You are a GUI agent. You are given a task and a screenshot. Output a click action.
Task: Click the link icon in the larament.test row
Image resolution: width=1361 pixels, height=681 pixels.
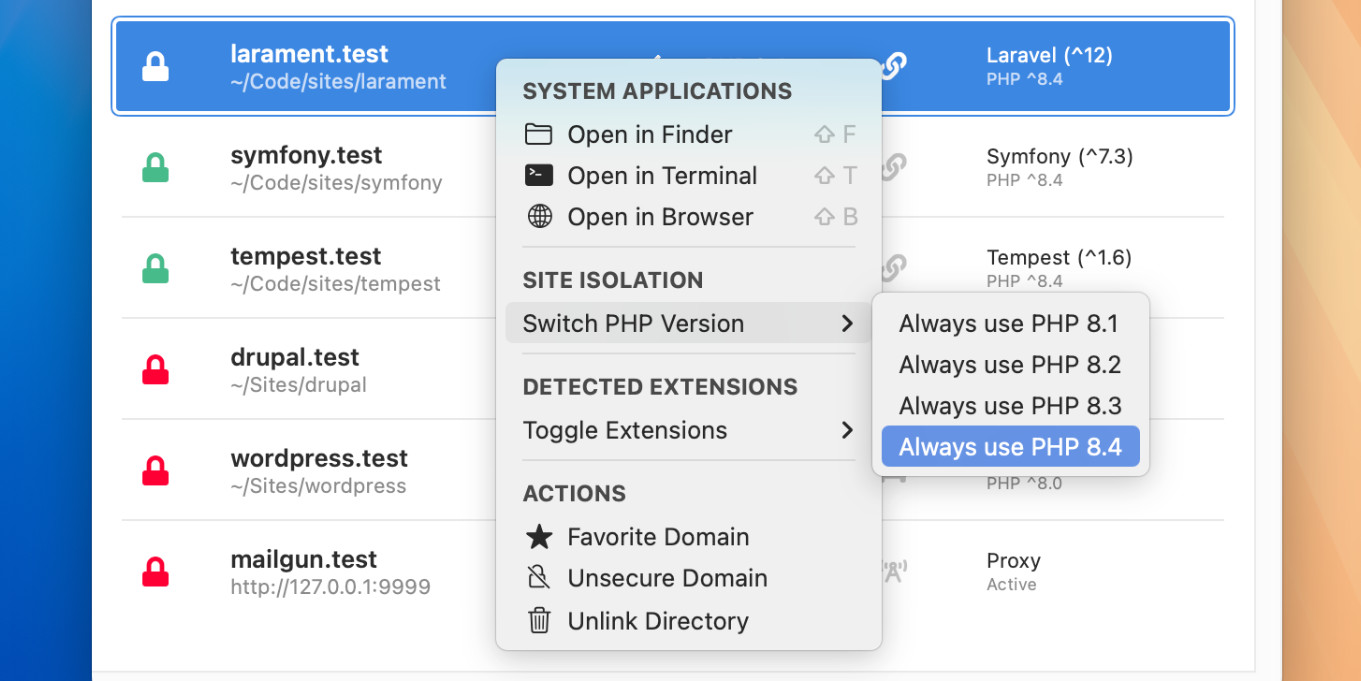click(893, 66)
